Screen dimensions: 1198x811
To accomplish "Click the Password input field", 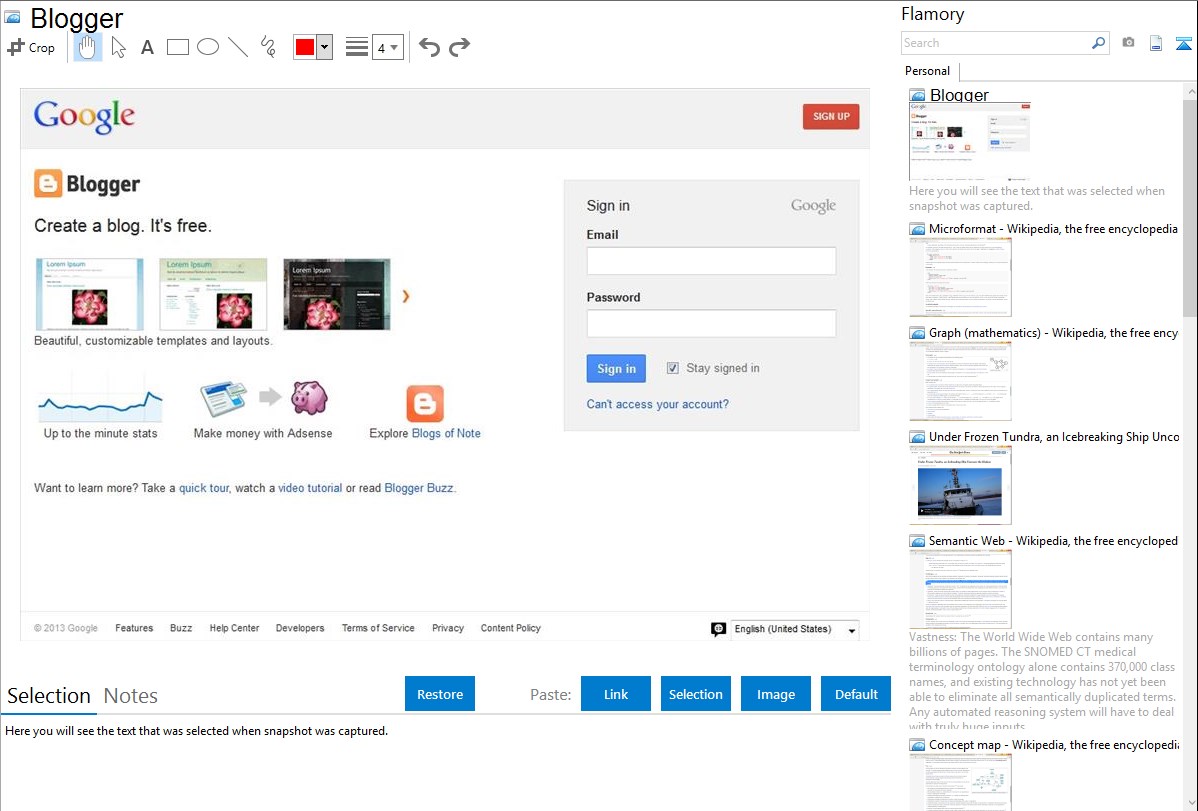I will click(x=711, y=324).
